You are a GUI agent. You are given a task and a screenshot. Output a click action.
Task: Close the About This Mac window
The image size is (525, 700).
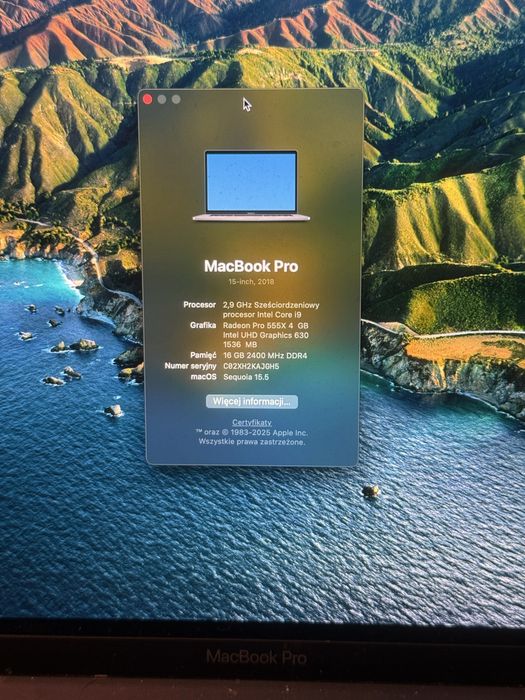point(147,99)
